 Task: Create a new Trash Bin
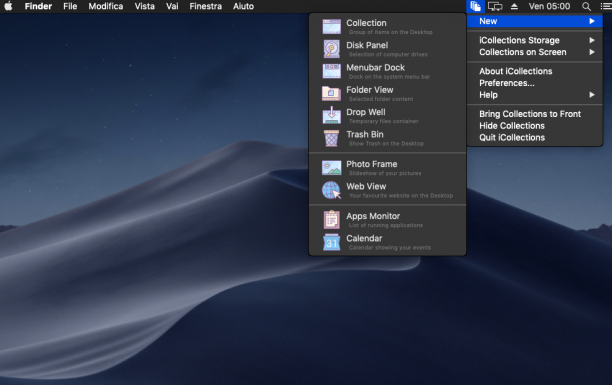click(x=387, y=138)
